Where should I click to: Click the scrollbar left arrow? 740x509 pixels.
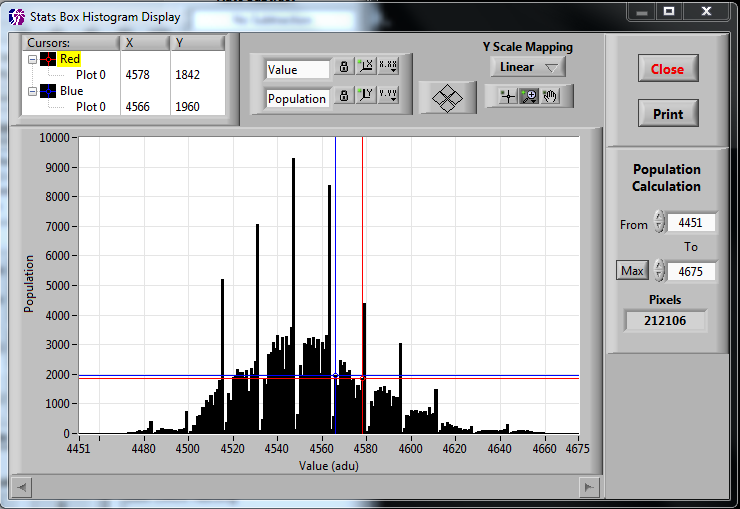point(21,487)
